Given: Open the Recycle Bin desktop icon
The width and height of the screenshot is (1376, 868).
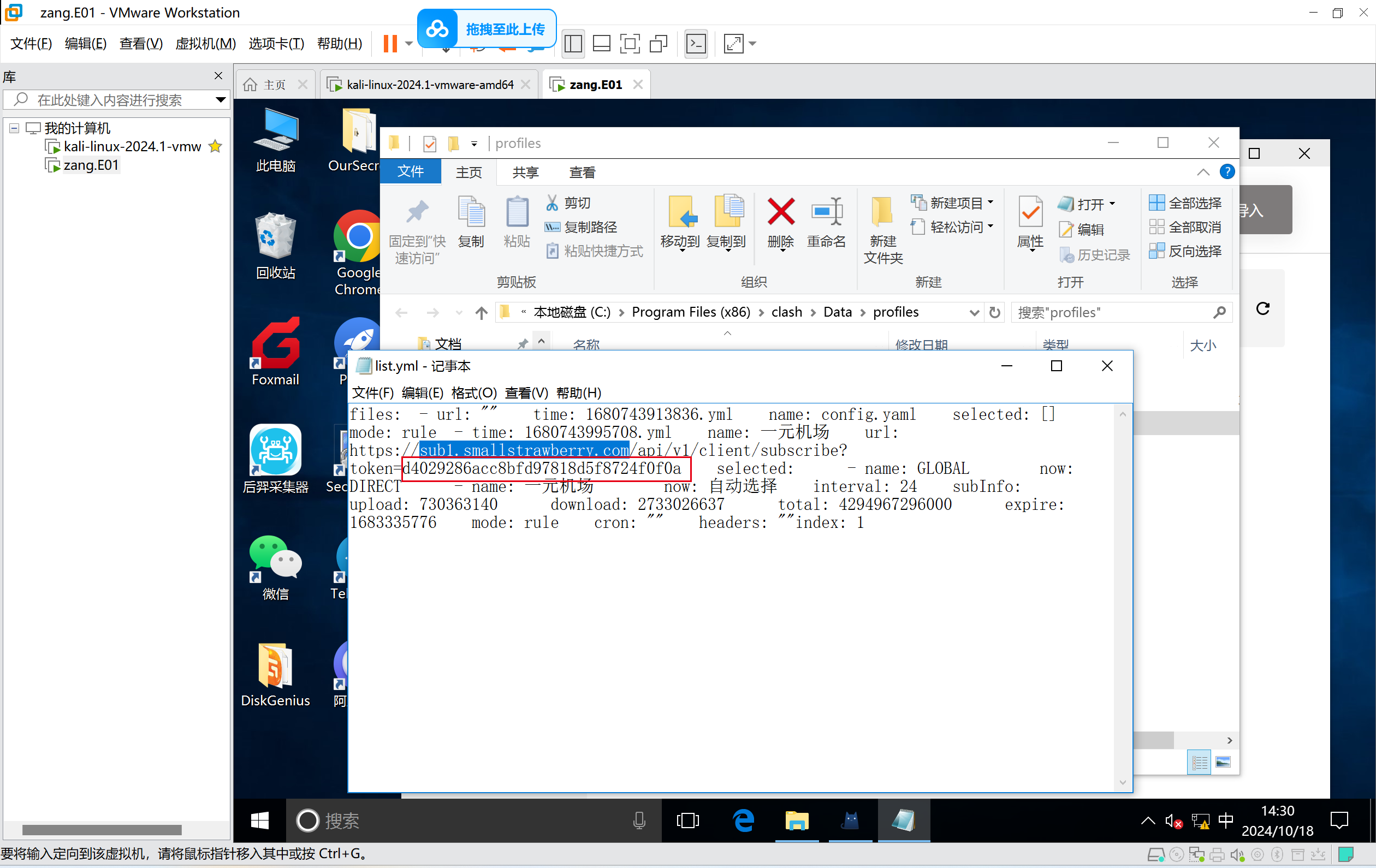Looking at the screenshot, I should (275, 246).
